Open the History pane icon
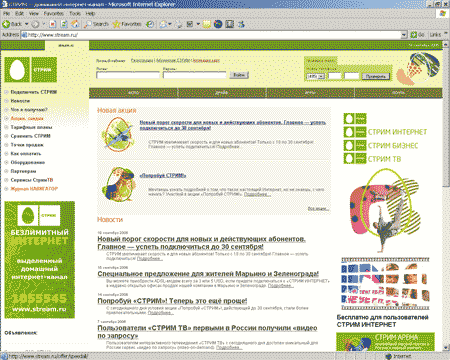The height and width of the screenshot is (360, 450). pos(150,24)
